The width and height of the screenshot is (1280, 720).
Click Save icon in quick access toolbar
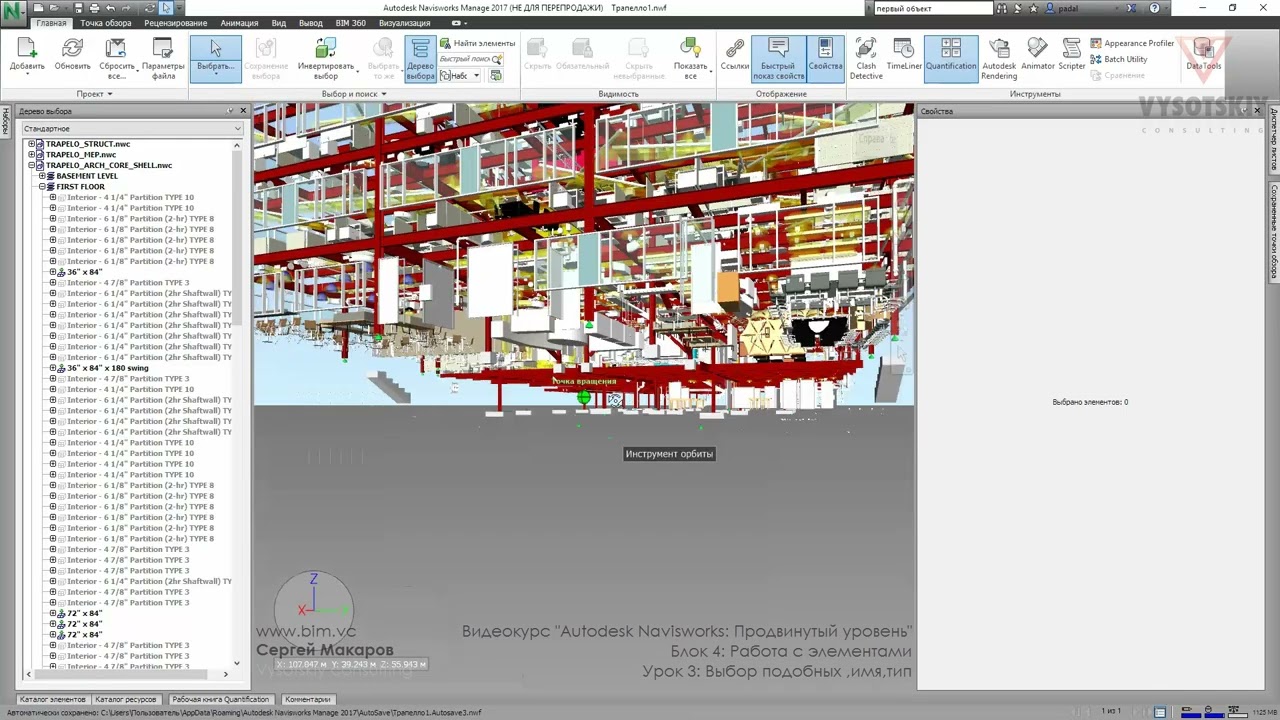(78, 8)
